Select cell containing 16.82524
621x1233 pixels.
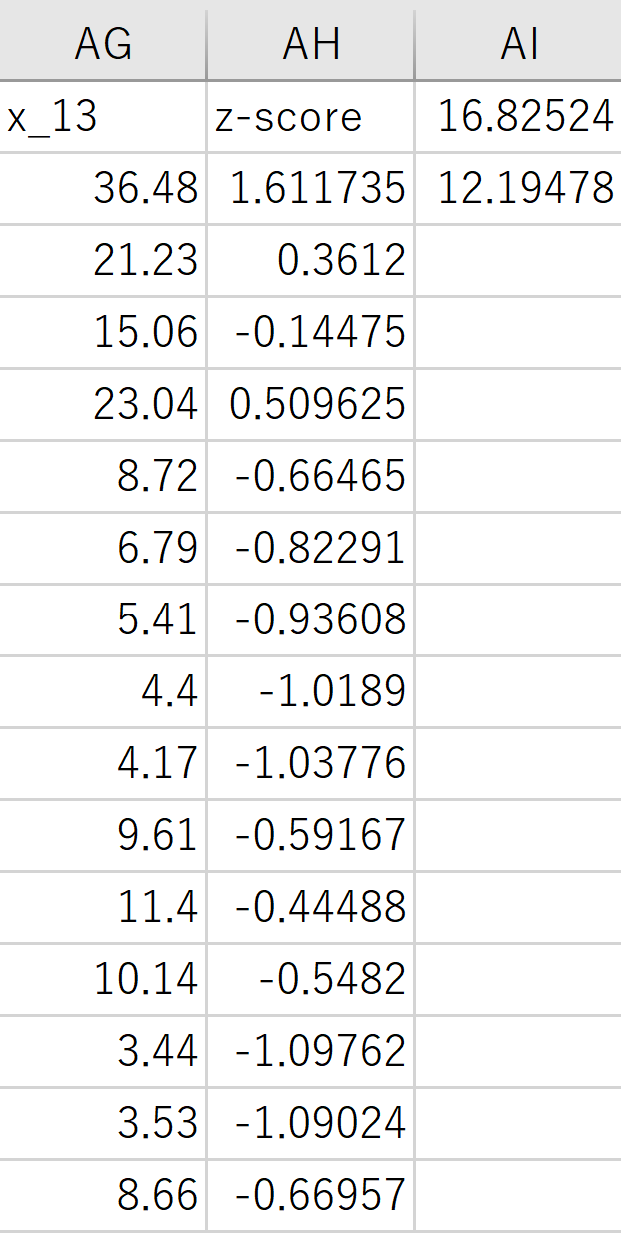[x=519, y=117]
